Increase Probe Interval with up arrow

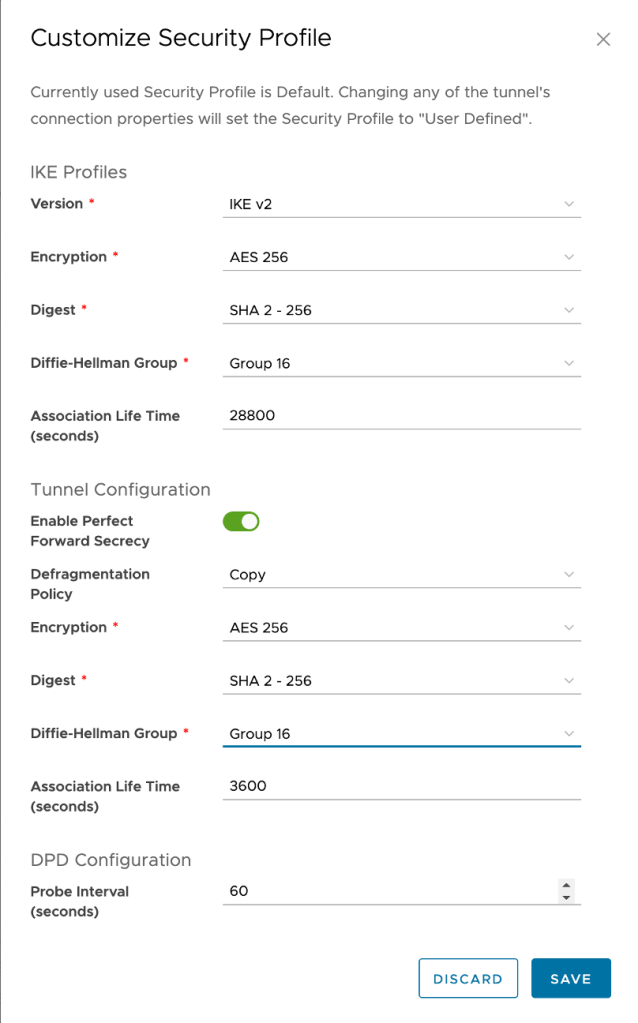[x=567, y=885]
